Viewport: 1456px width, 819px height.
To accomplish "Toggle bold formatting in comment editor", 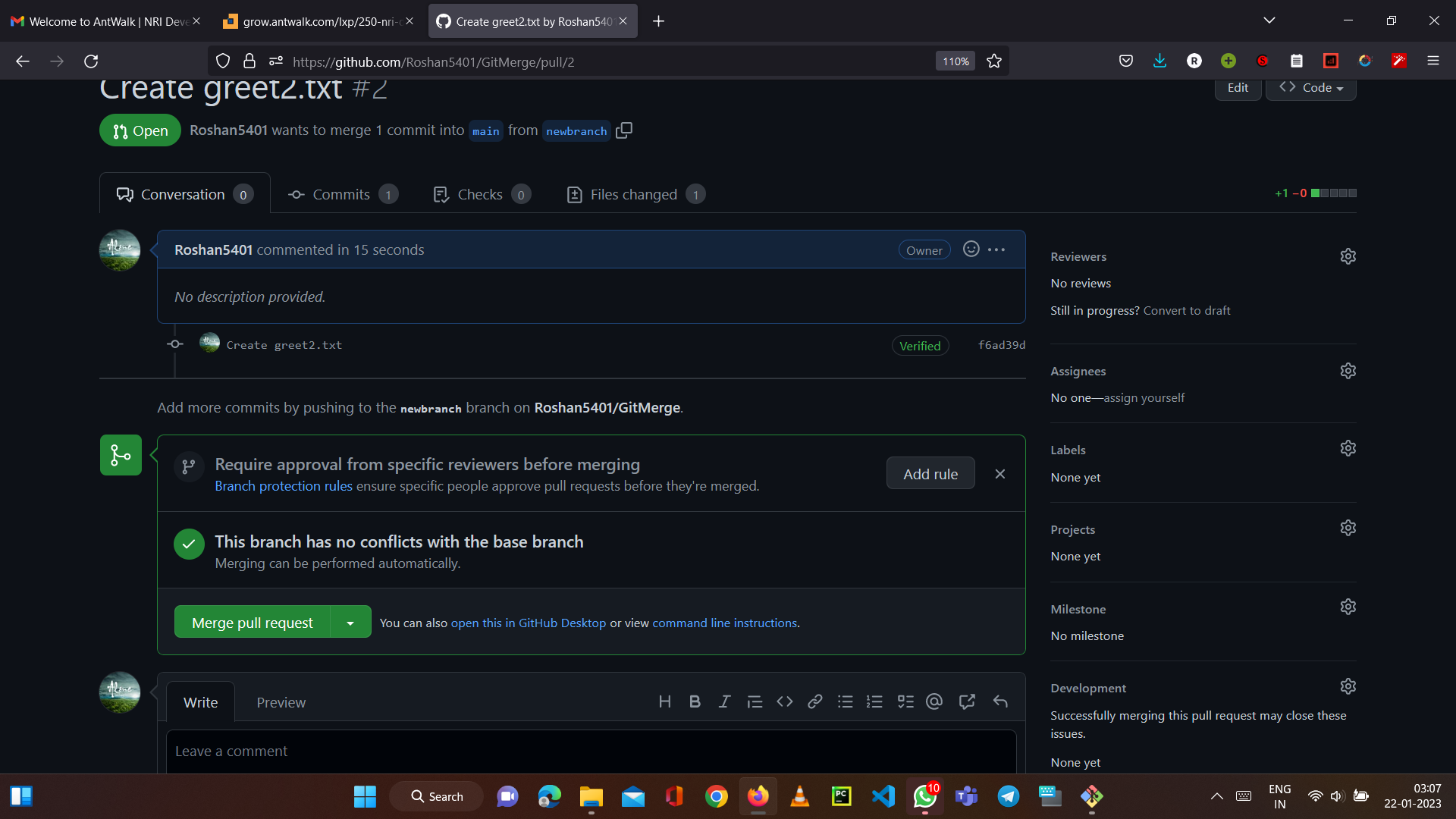I will 694,701.
